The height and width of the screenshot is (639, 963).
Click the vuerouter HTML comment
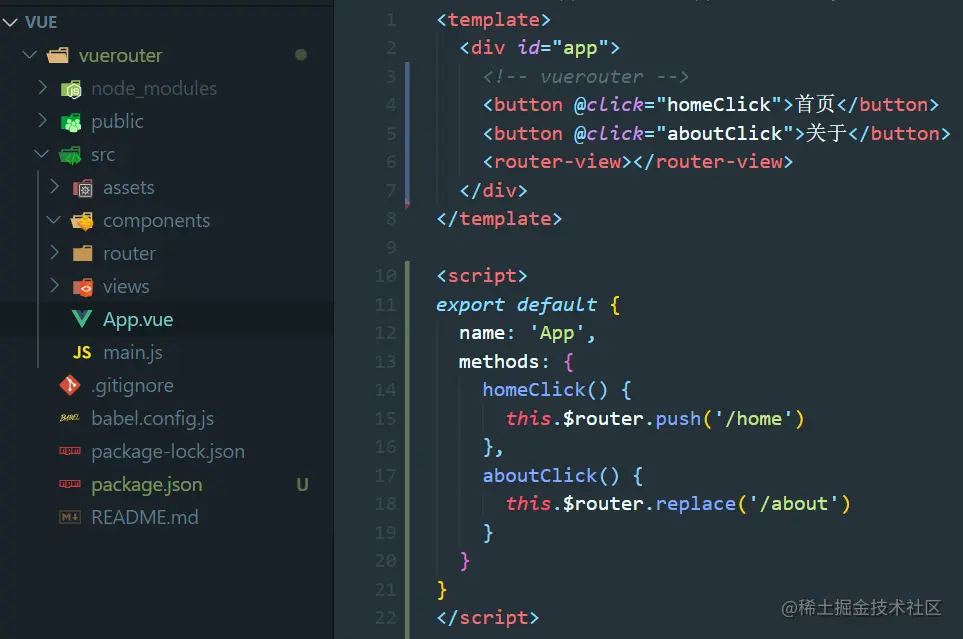tap(586, 77)
